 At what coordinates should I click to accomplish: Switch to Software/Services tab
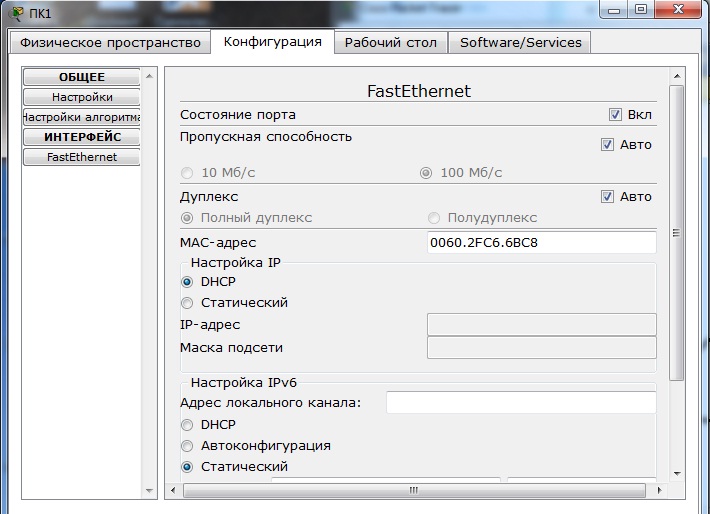520,43
